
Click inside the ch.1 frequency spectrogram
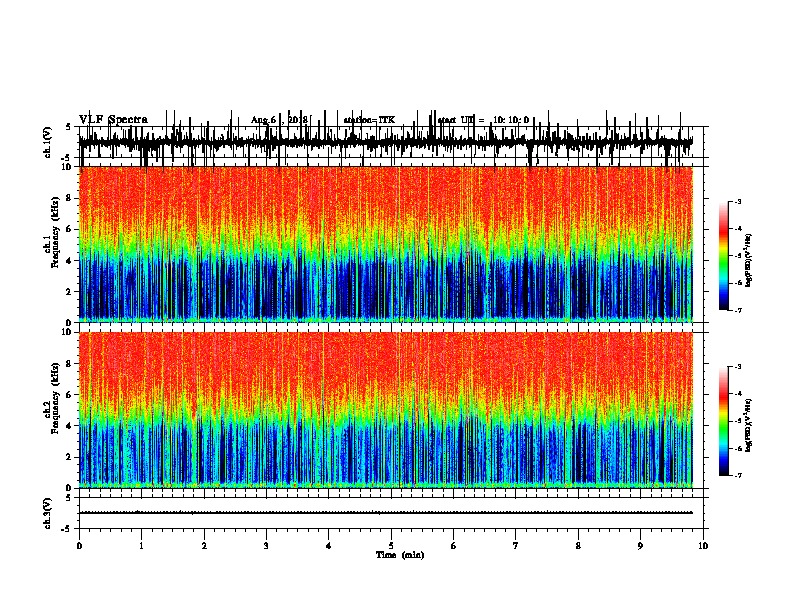[385, 244]
